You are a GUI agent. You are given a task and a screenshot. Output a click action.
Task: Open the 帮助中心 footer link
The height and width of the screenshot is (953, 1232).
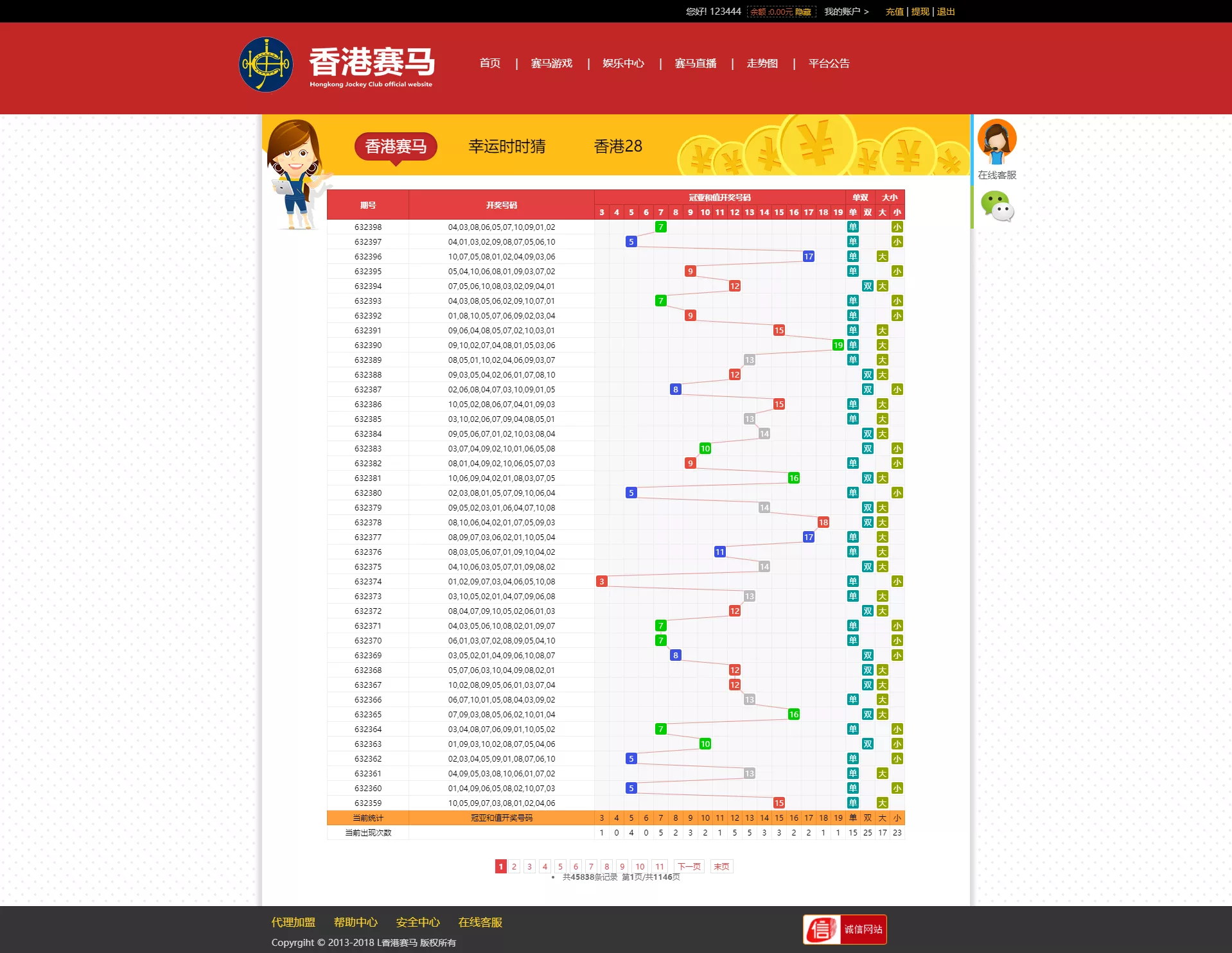click(356, 922)
